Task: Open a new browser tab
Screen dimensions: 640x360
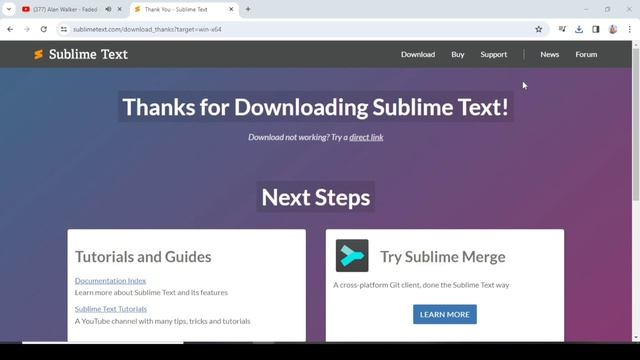Action: point(248,9)
